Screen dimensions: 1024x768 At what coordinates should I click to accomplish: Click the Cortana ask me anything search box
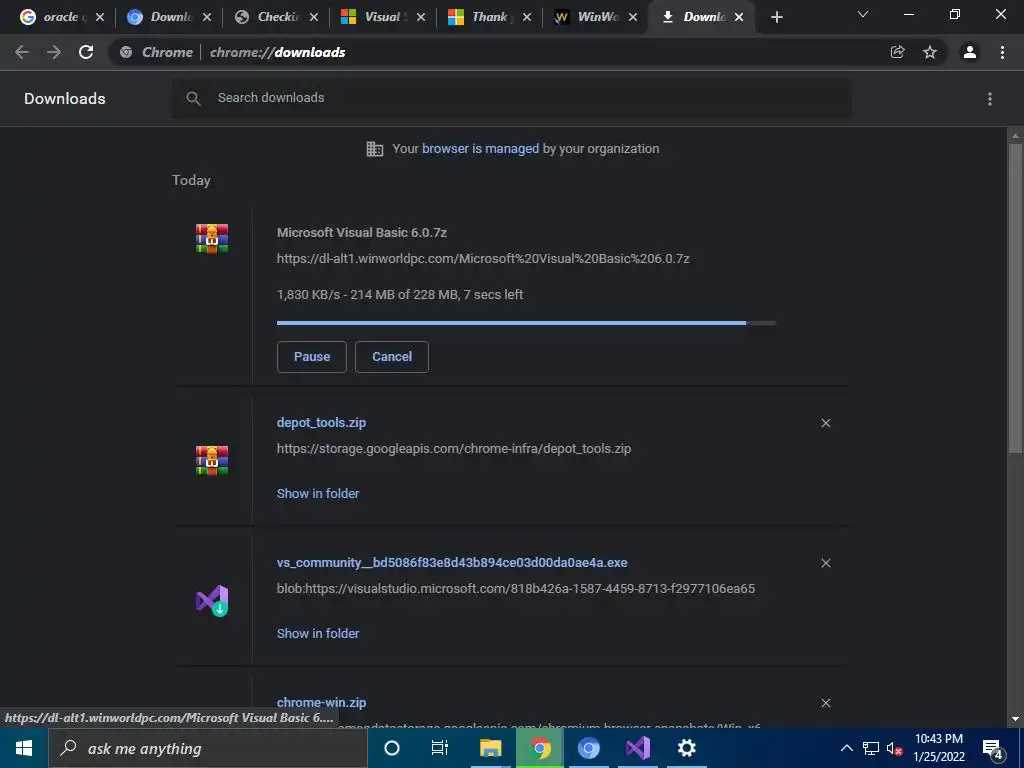[x=208, y=748]
